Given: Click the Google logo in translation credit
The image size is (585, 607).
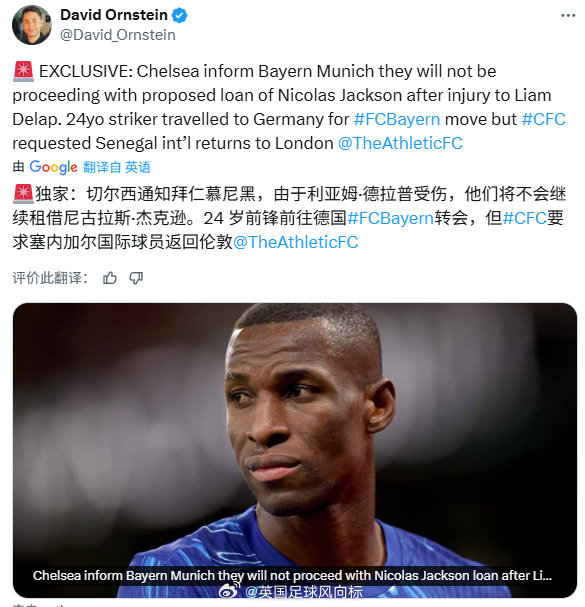Looking at the screenshot, I should [x=53, y=167].
